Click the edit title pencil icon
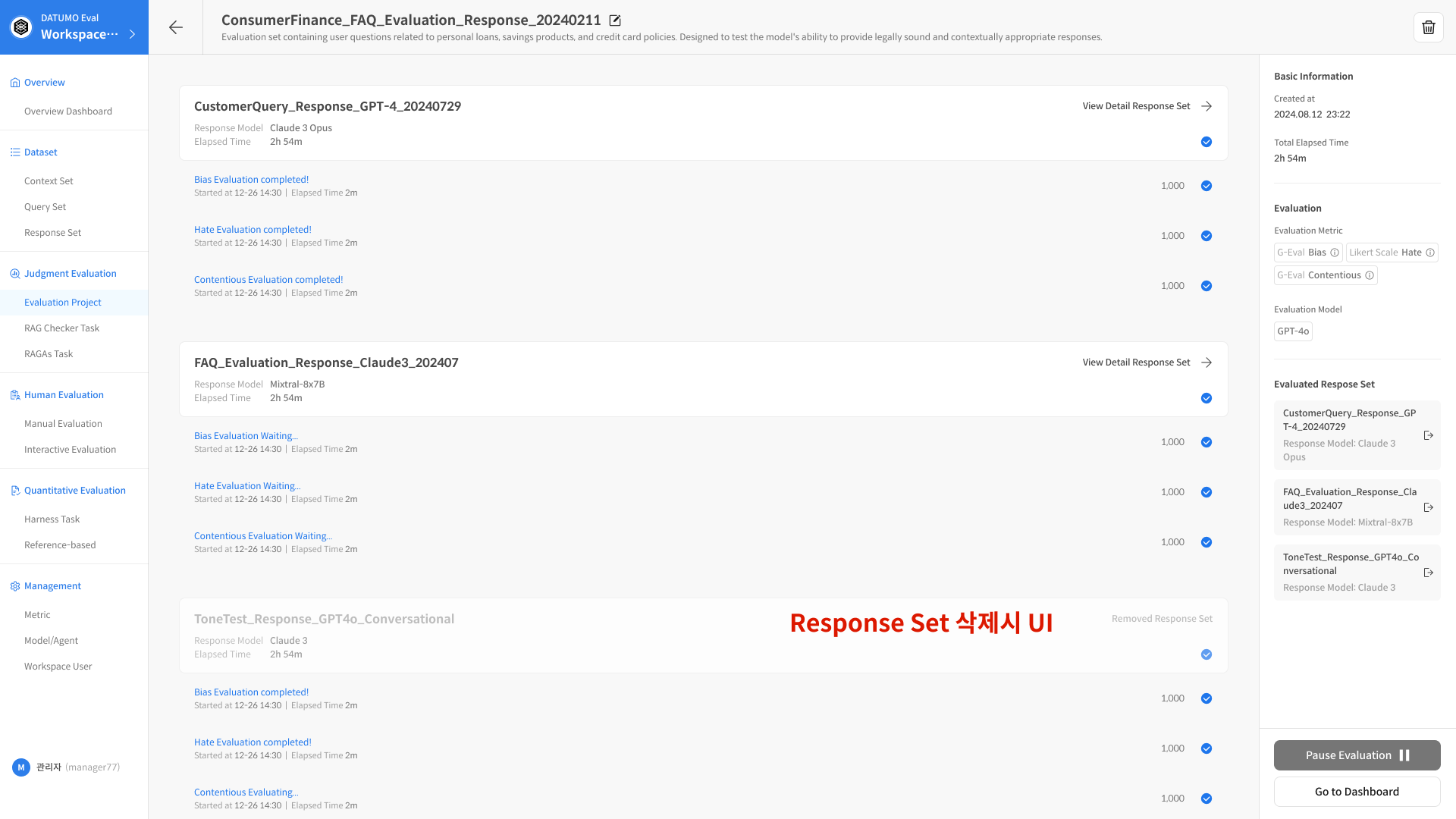This screenshot has width=1456, height=819. coord(615,20)
